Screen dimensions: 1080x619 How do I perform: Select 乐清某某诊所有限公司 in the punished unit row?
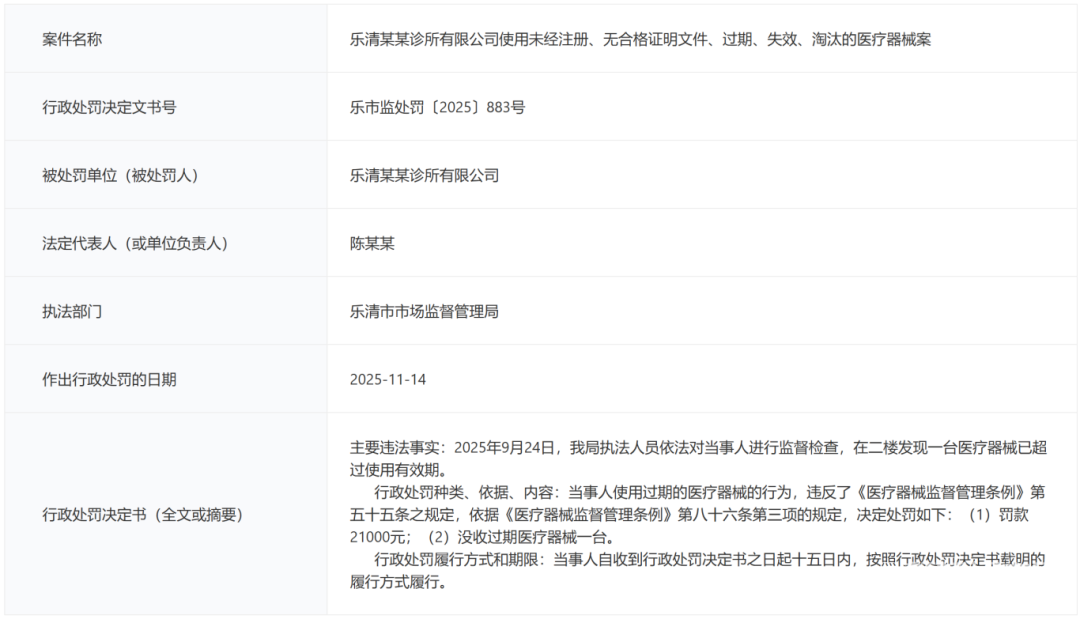424,175
